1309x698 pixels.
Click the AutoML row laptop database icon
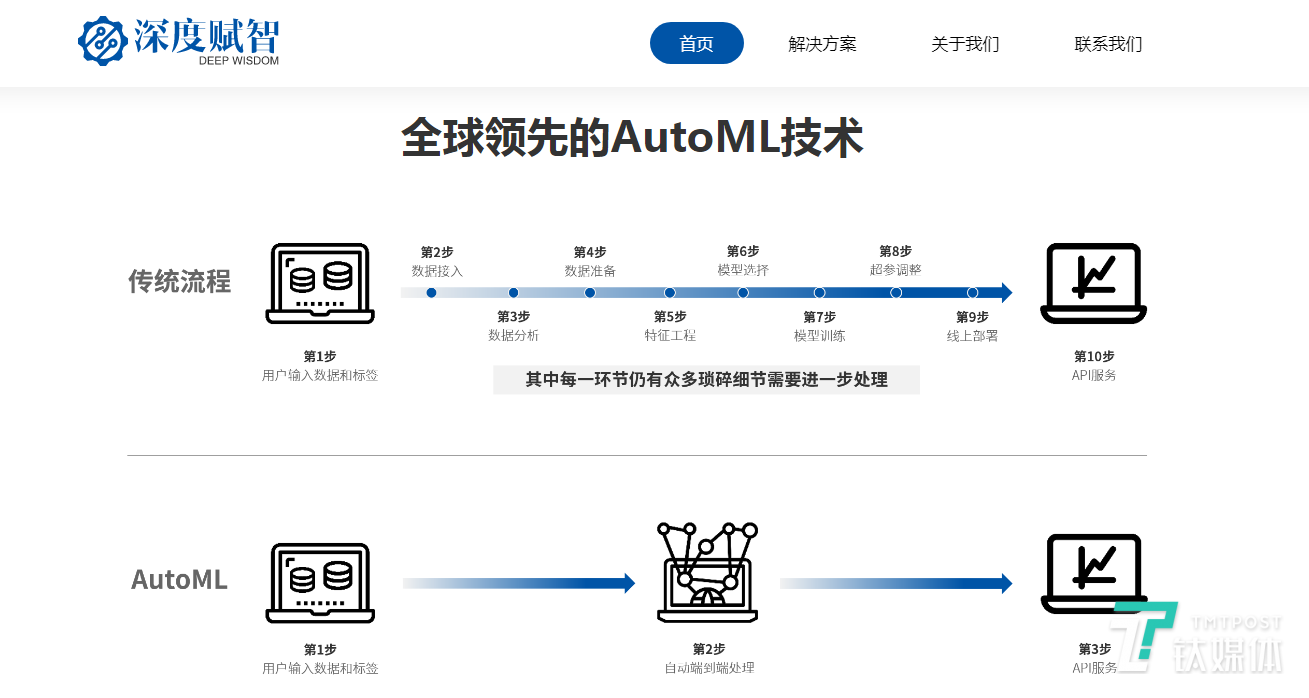point(320,584)
